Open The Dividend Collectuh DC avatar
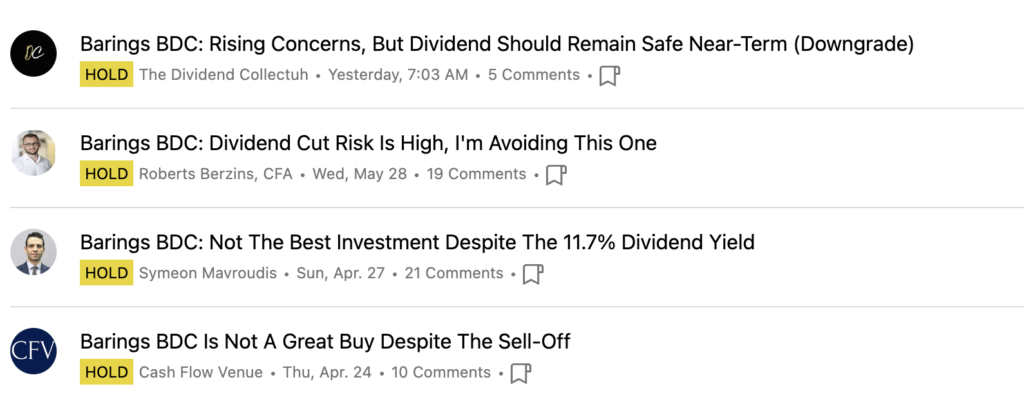1024x402 pixels. pos(33,54)
